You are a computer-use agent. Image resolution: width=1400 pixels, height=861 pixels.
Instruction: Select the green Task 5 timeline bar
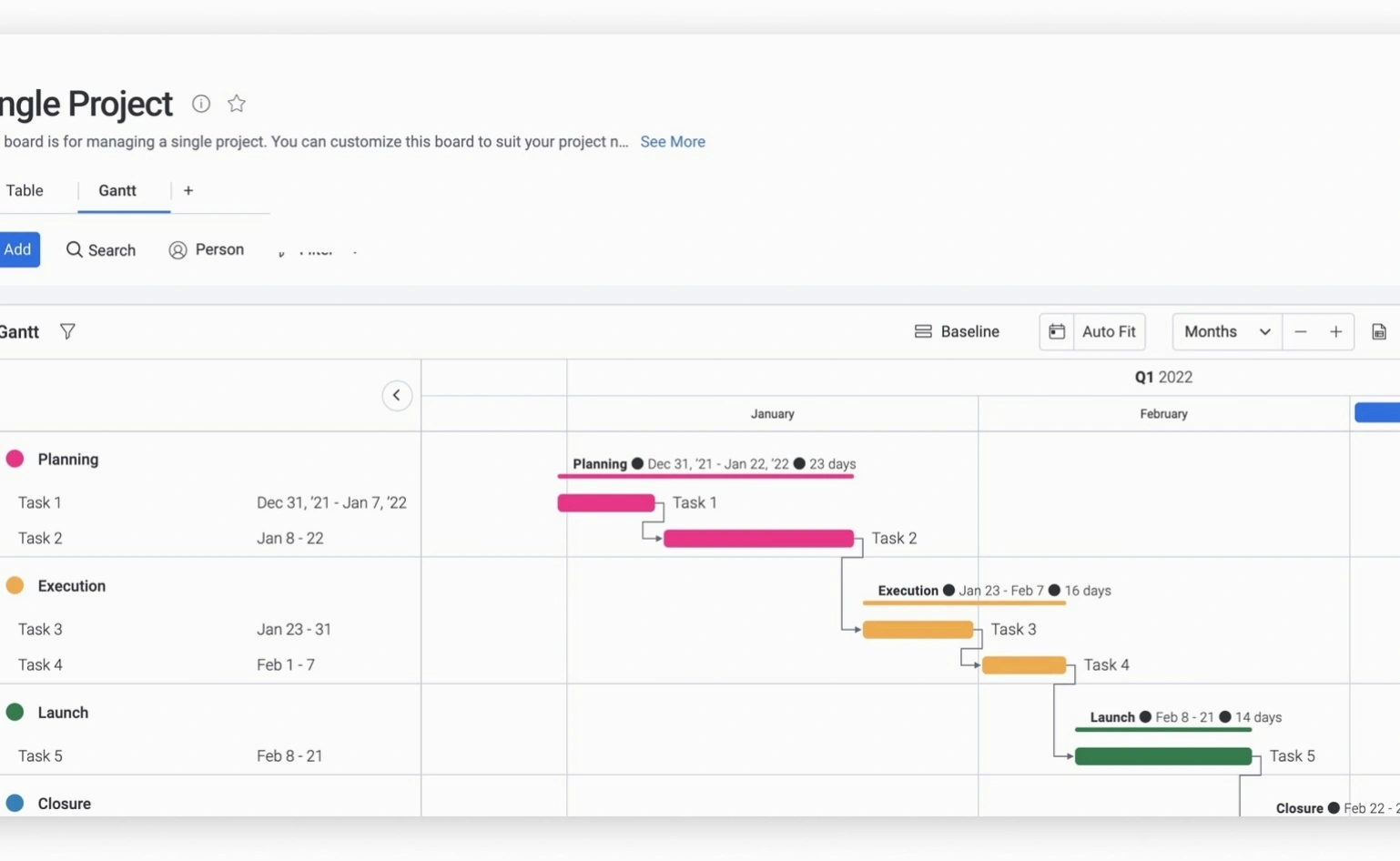pos(1162,755)
